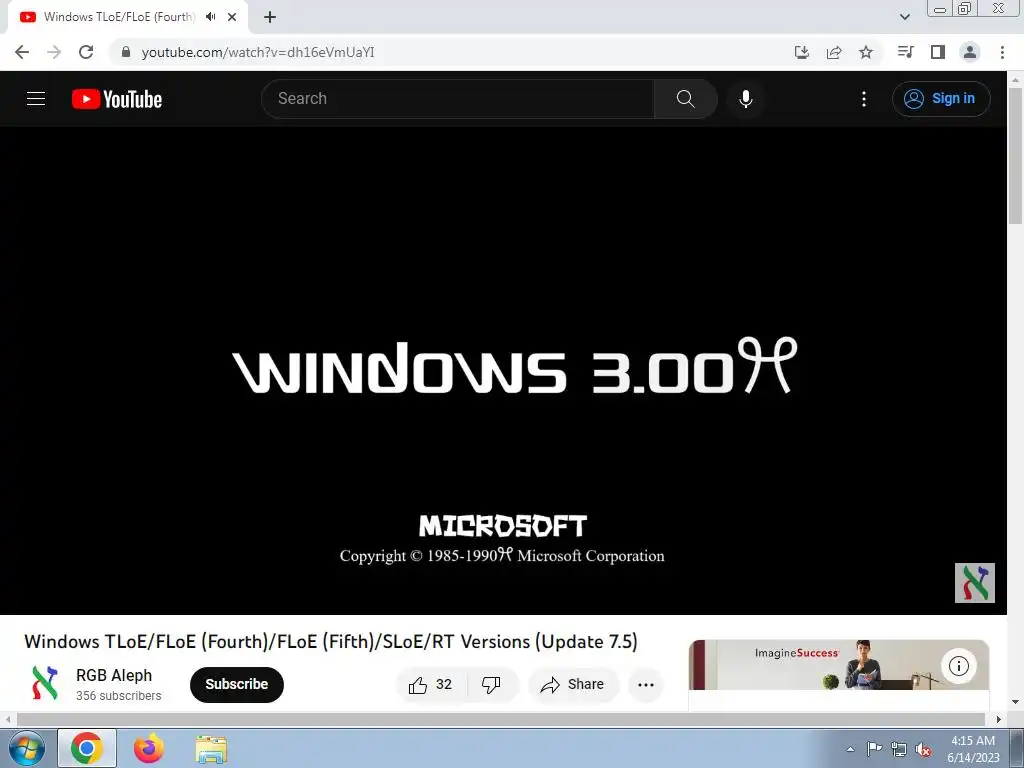Launch Firefox from the taskbar
The width and height of the screenshot is (1024, 768).
pyautogui.click(x=149, y=748)
